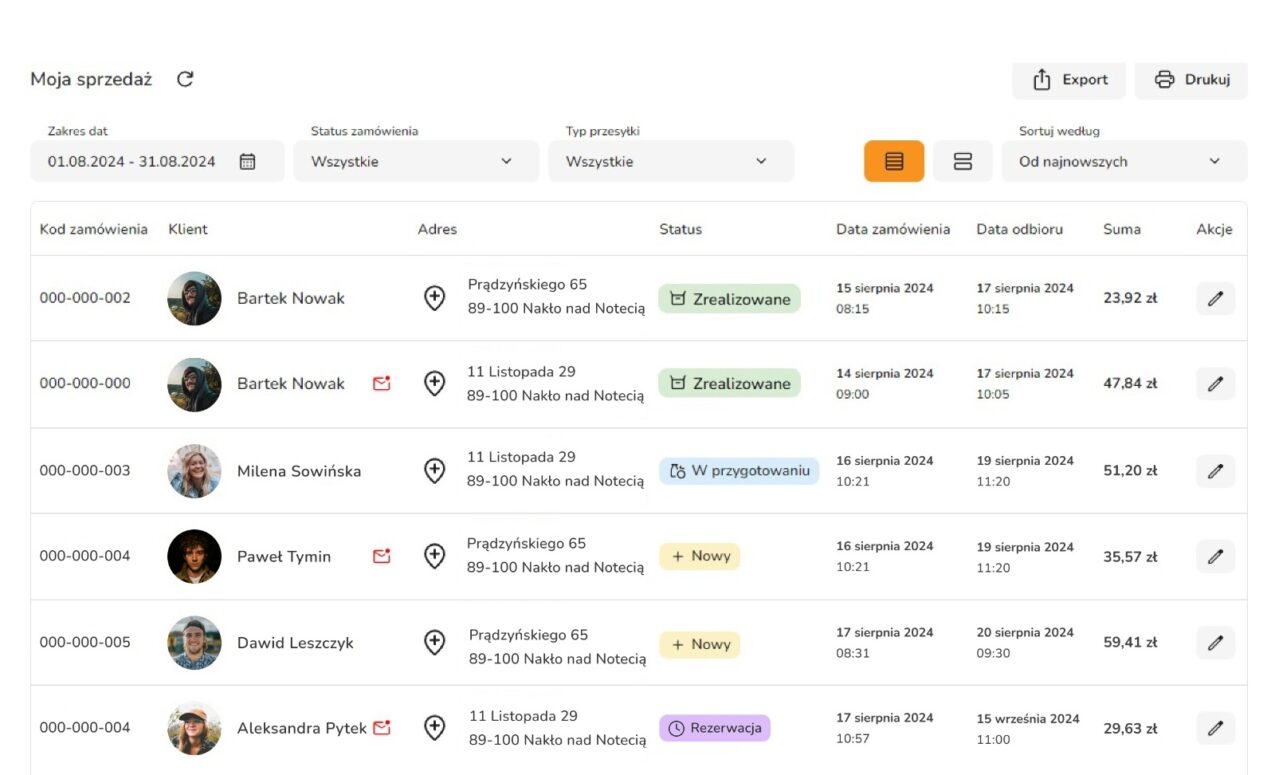
Task: Click the Rezerwacja status badge
Action: 714,728
